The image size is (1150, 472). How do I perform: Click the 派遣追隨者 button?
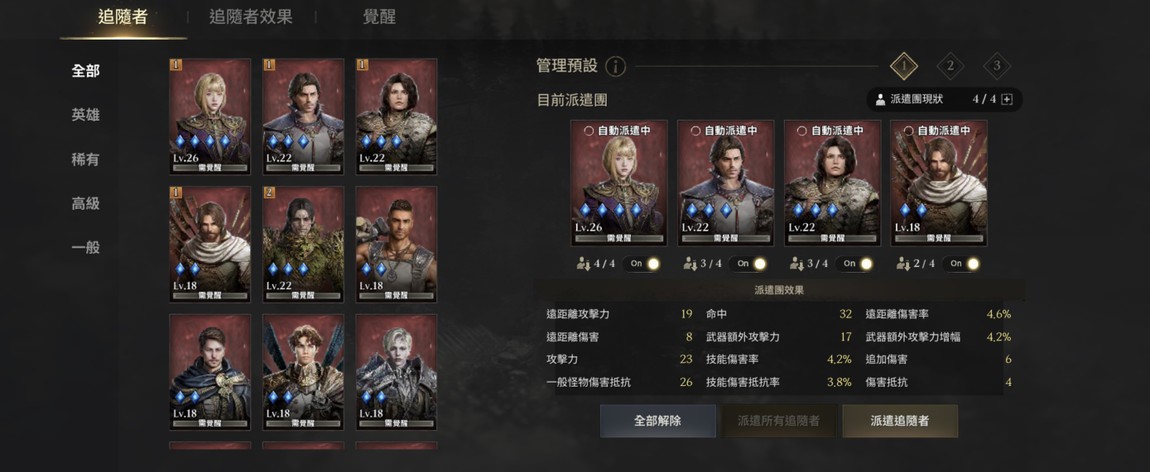click(900, 421)
